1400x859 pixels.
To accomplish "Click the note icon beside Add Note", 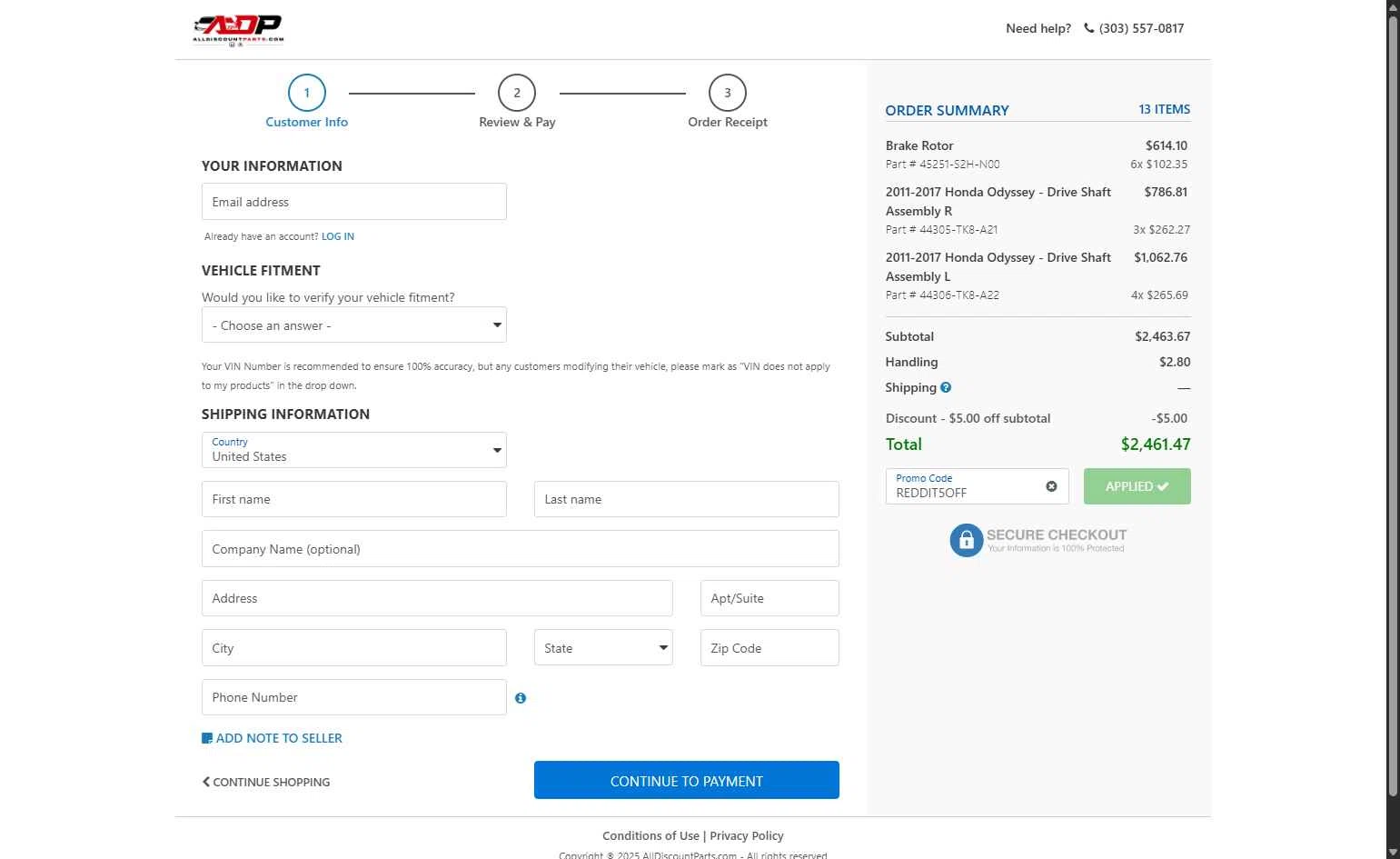I will coord(207,738).
